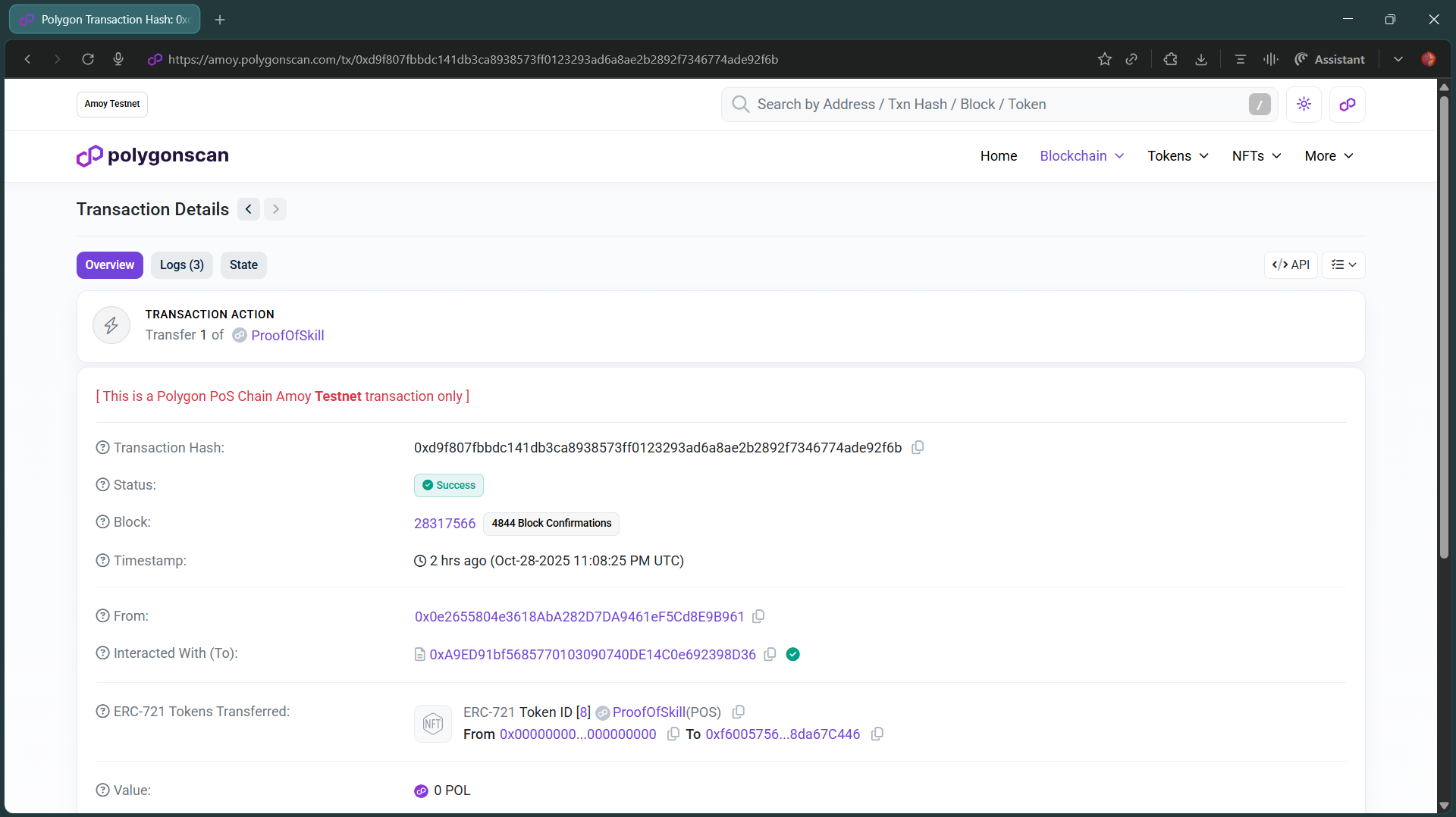Copy the Interacted With contract address

click(x=770, y=654)
